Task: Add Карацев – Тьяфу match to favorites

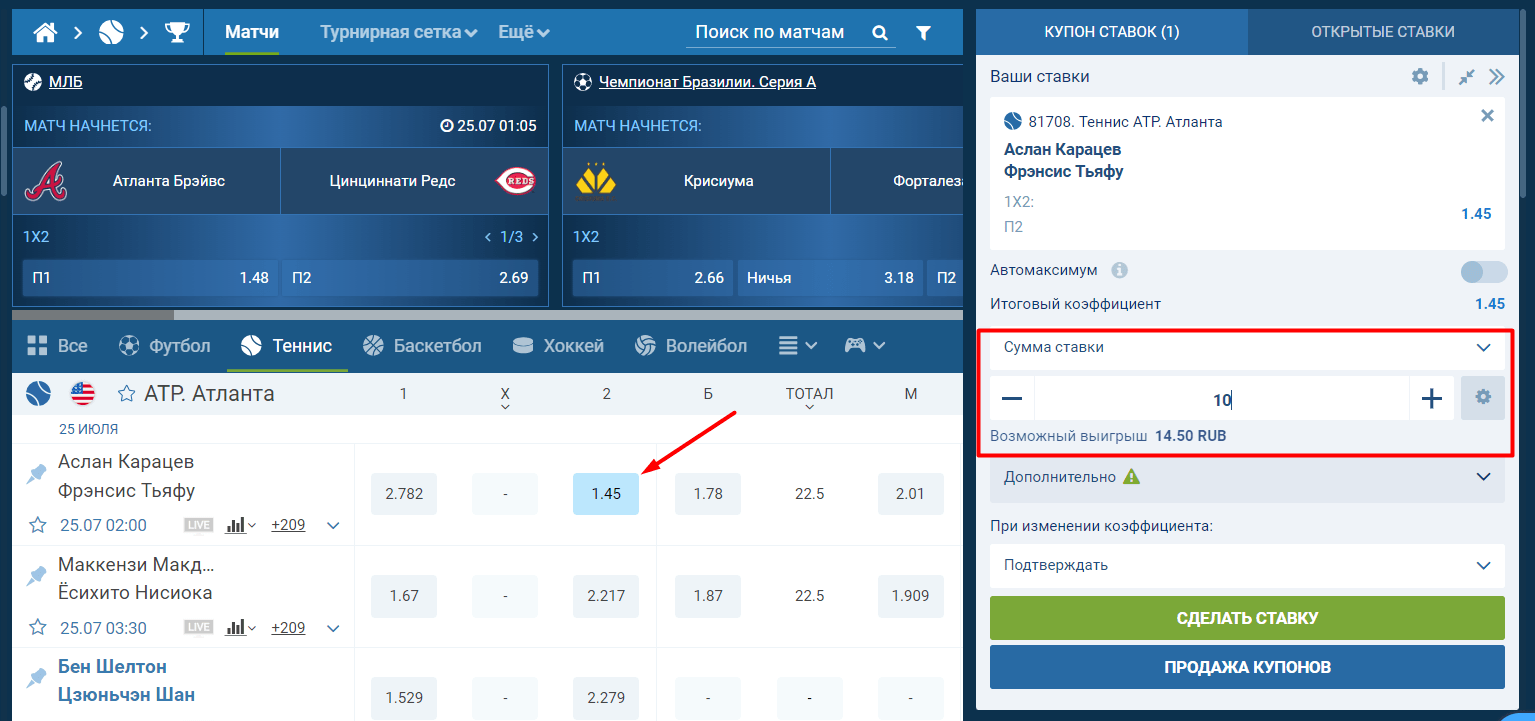Action: coord(38,525)
